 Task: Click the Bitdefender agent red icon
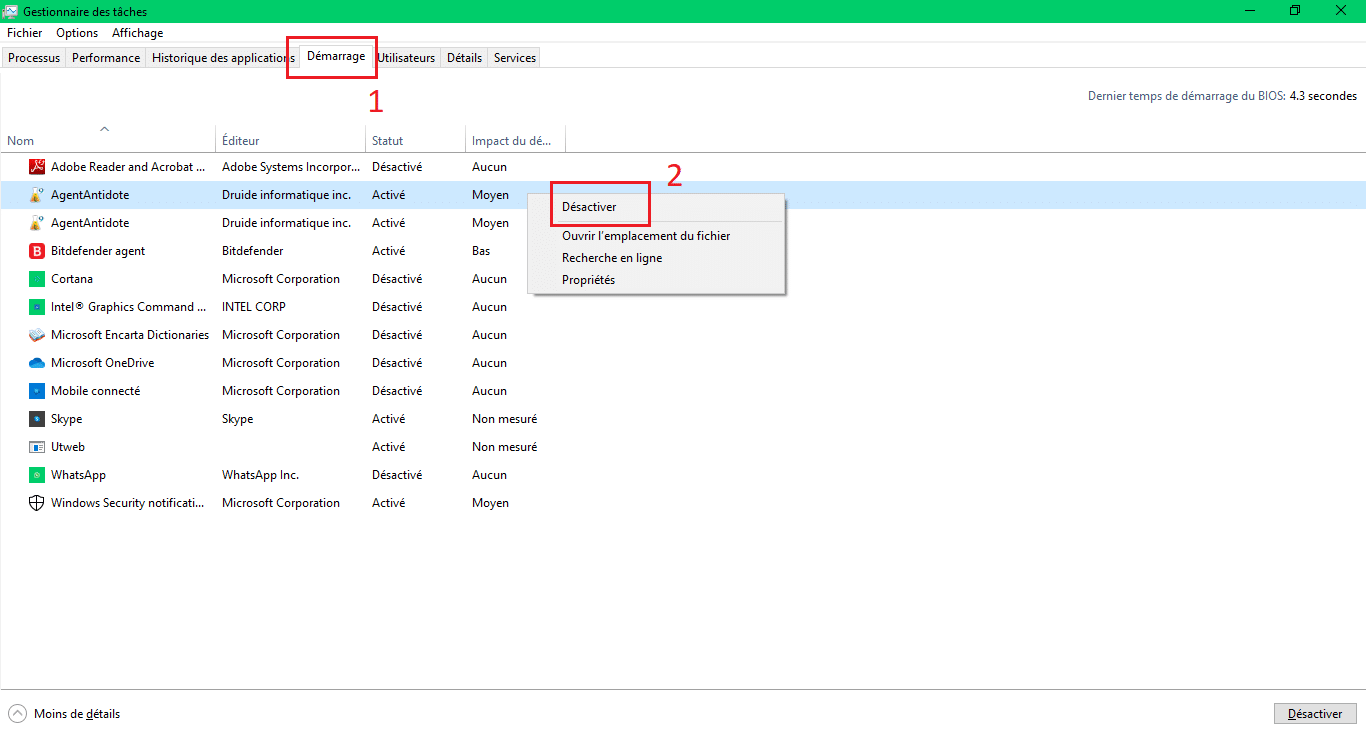click(37, 251)
